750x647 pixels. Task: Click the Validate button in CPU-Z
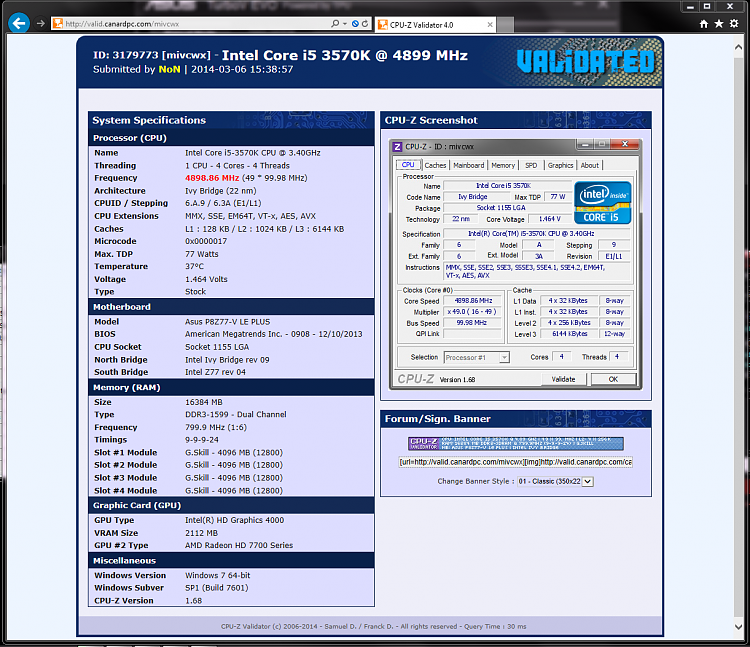click(x=563, y=379)
